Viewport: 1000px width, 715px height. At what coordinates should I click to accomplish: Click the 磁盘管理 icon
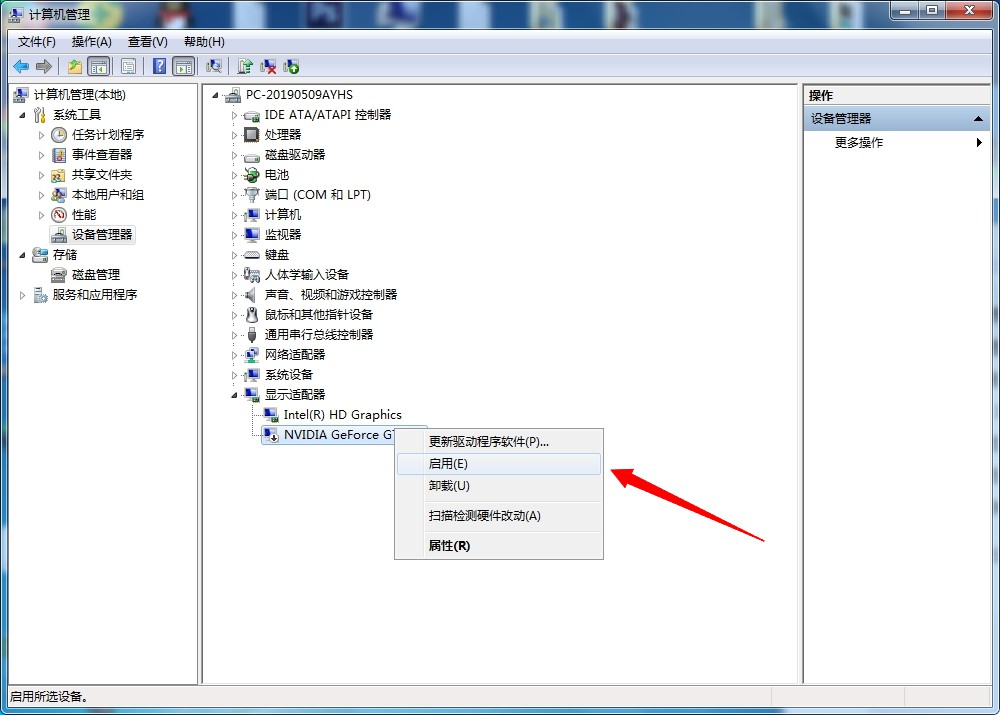(x=59, y=275)
